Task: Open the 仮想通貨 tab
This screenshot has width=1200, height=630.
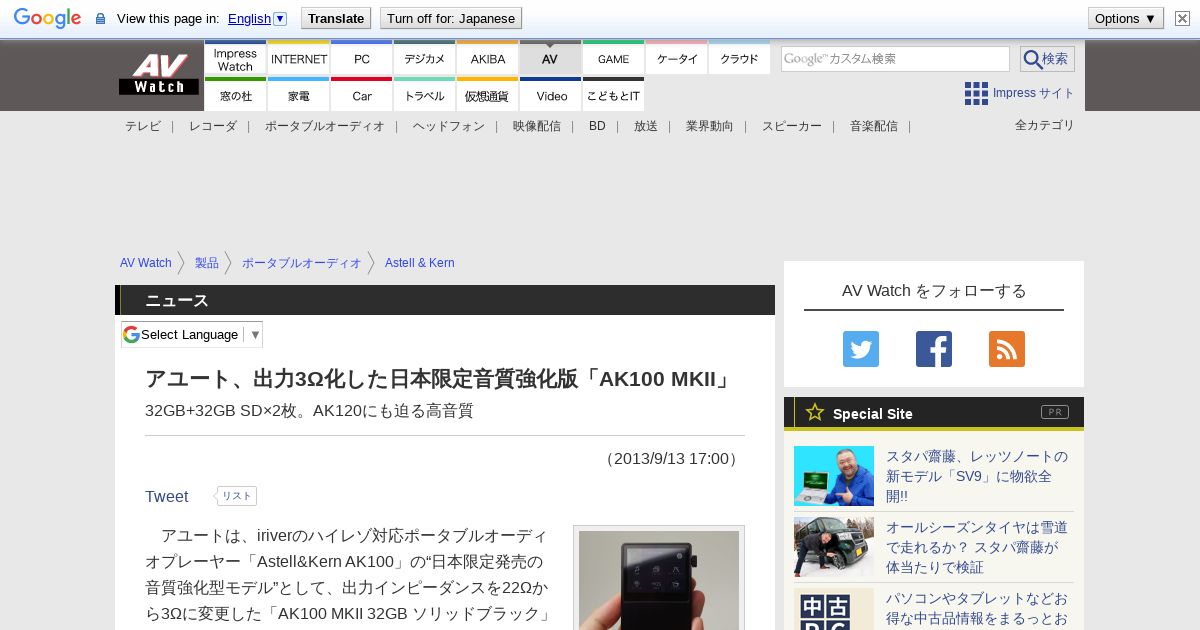Action: click(x=488, y=95)
